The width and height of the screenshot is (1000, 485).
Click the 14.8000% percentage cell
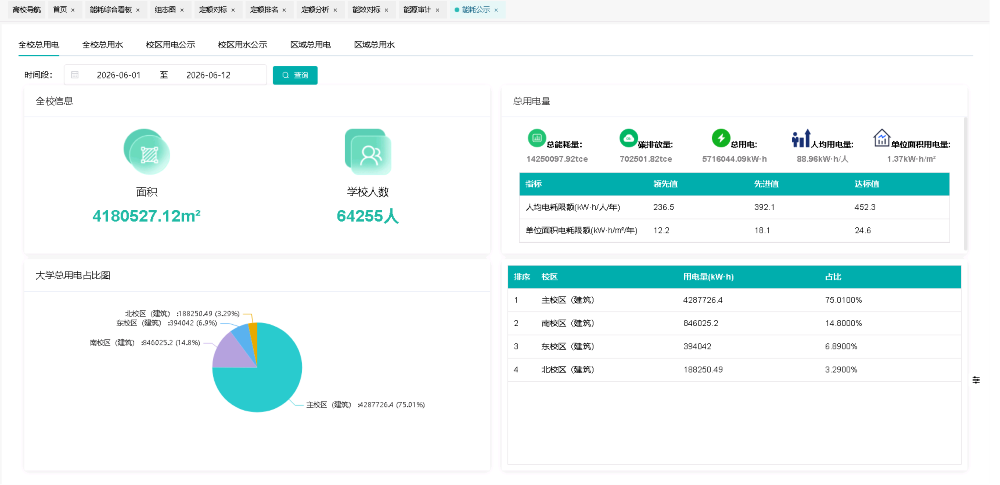843,324
